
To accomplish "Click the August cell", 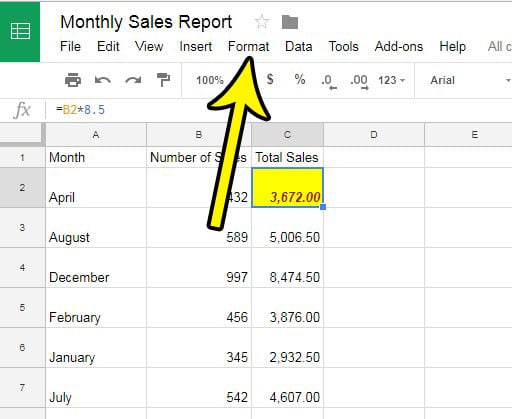I will pyautogui.click(x=96, y=228).
